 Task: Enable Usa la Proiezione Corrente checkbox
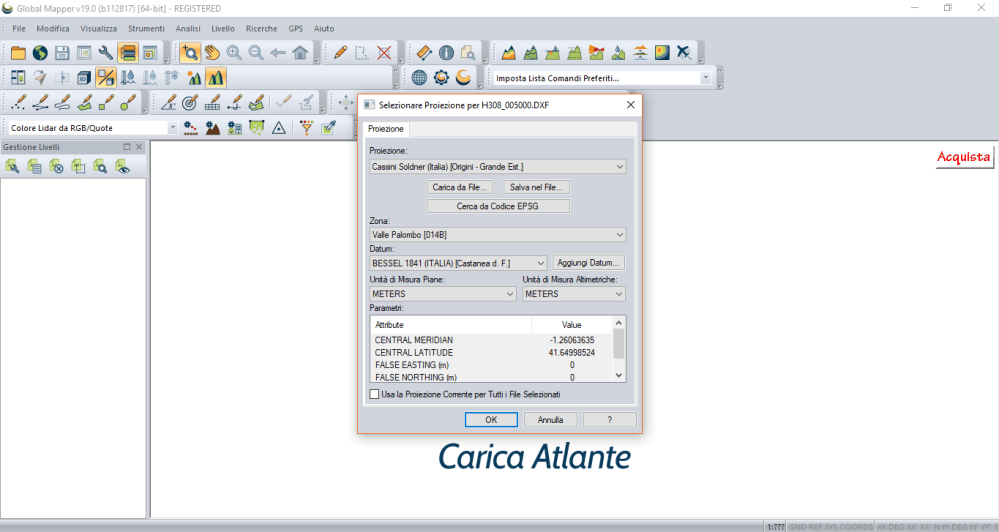(375, 395)
